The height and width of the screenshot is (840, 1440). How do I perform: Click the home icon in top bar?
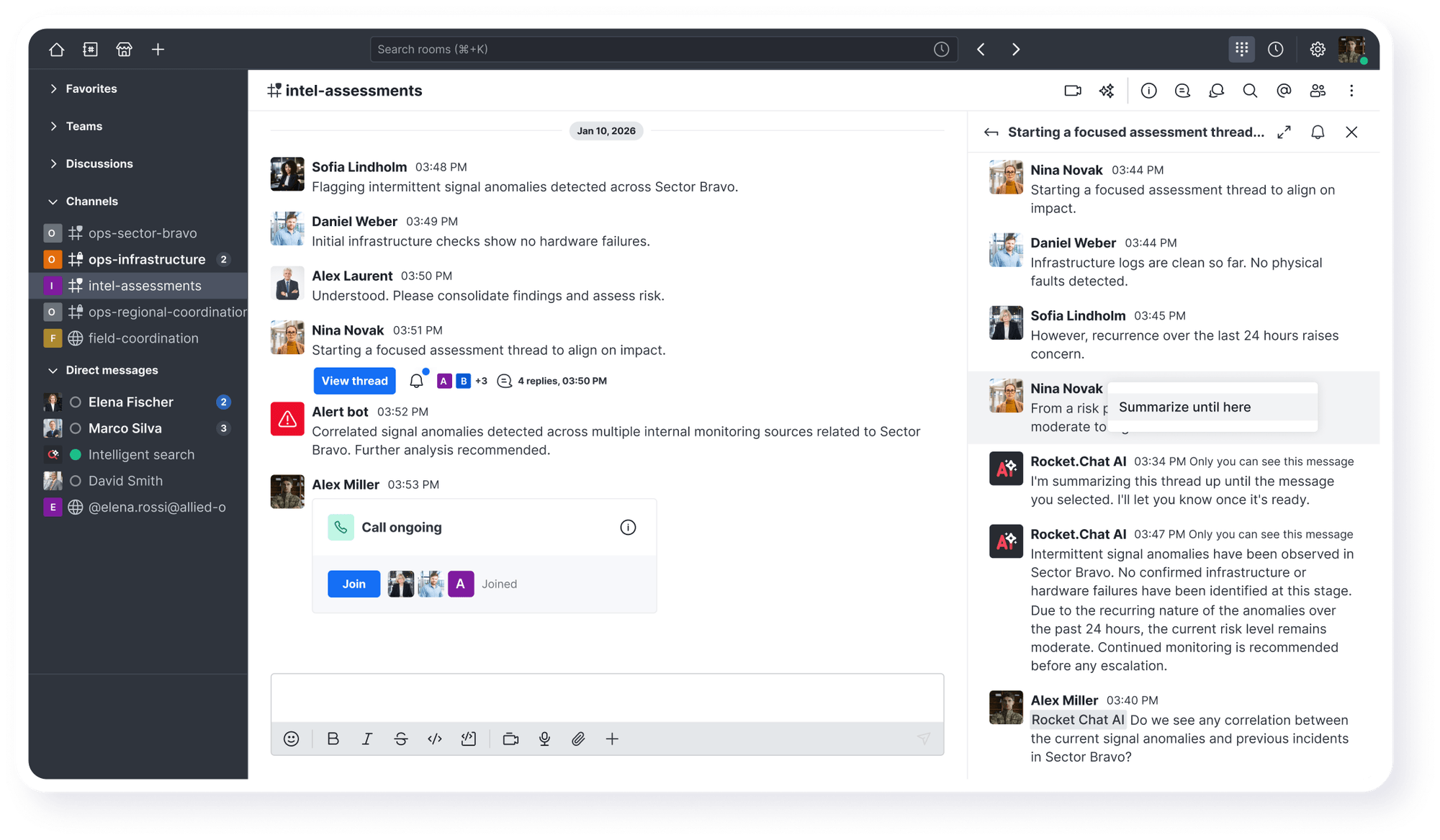point(56,49)
